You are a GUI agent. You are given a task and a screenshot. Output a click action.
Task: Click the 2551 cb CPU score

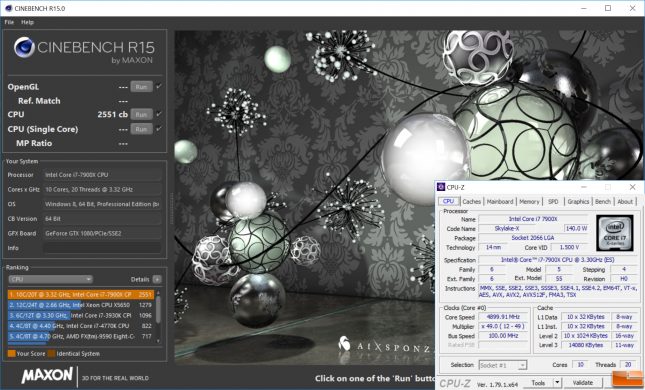(x=113, y=114)
